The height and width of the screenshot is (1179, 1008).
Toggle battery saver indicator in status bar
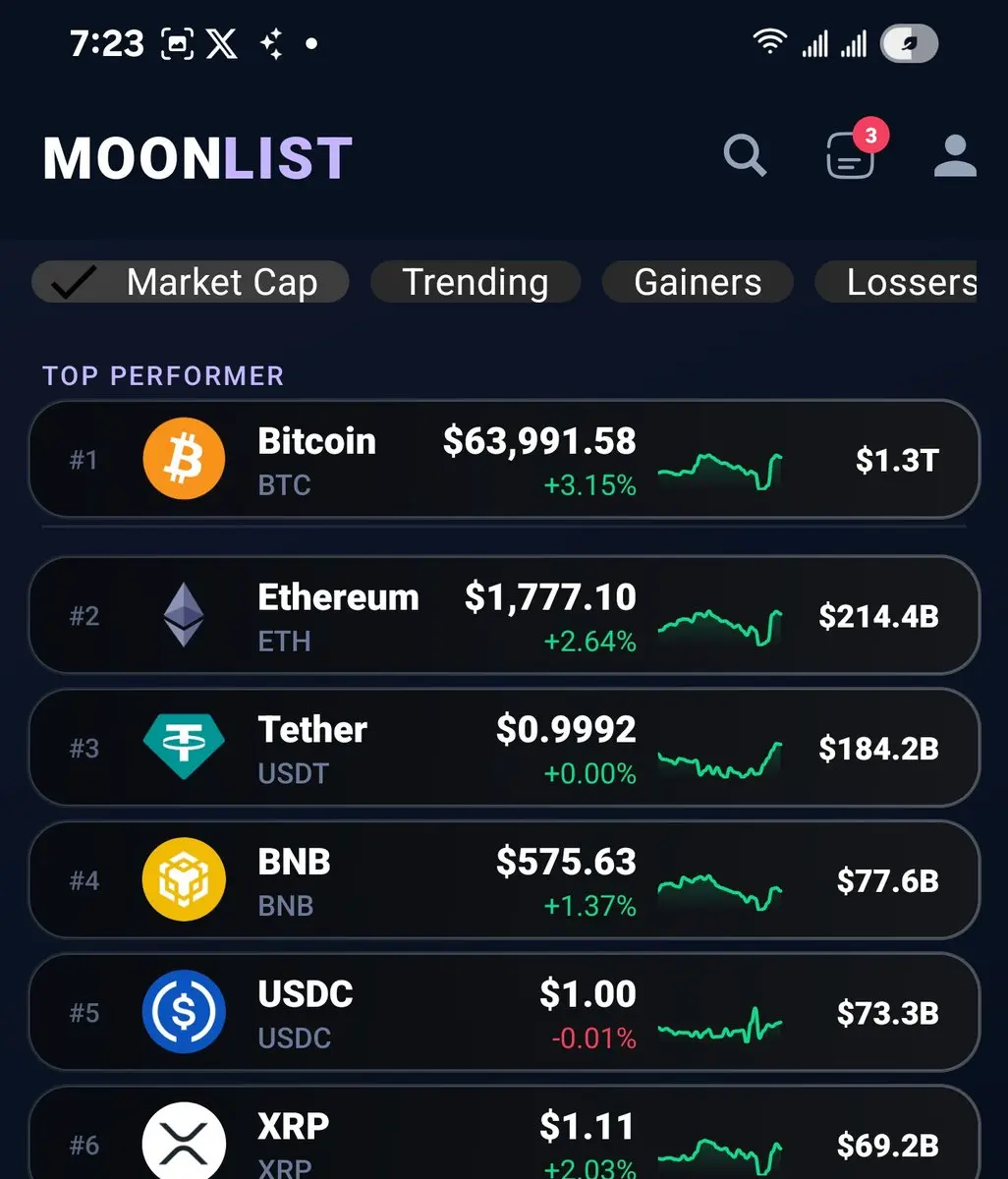click(909, 43)
